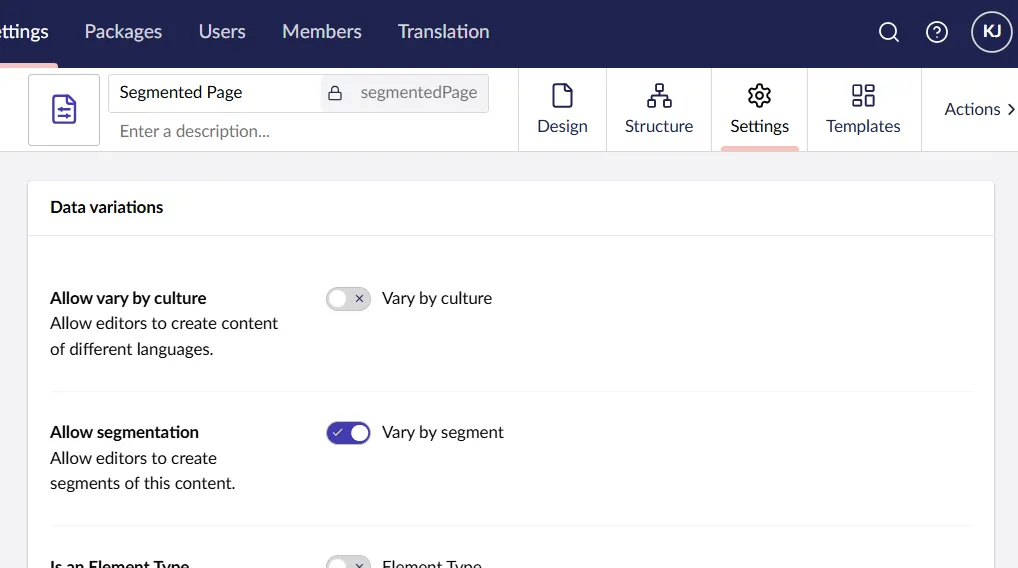Open the KJ user avatar menu
The height and width of the screenshot is (568, 1018).
pos(992,32)
